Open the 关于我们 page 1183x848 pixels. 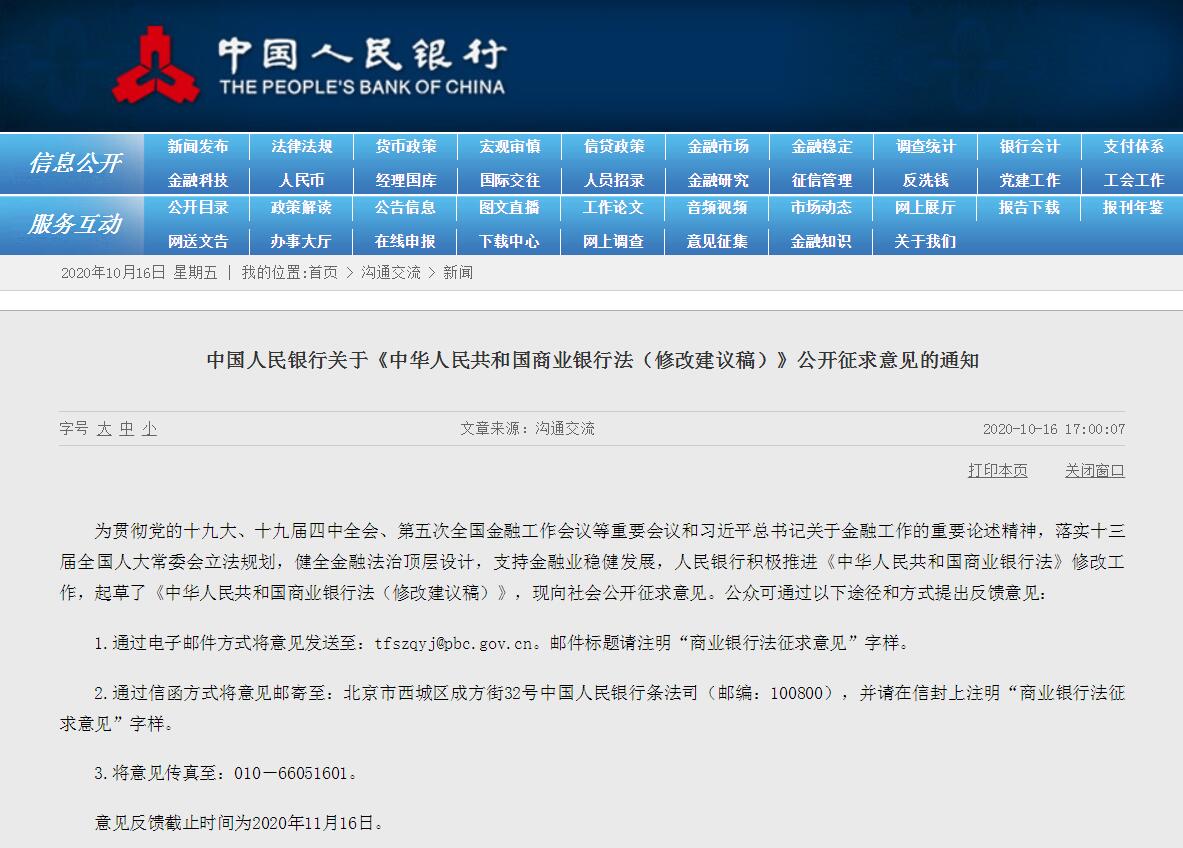coord(926,241)
